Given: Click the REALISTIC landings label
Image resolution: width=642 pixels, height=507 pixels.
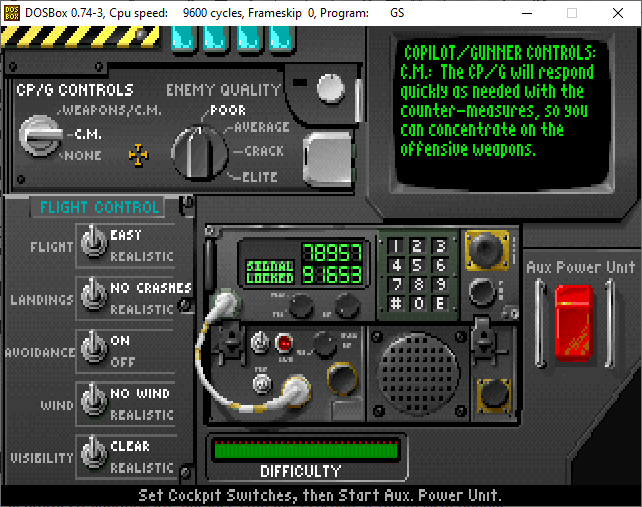Looking at the screenshot, I should coord(142,309).
